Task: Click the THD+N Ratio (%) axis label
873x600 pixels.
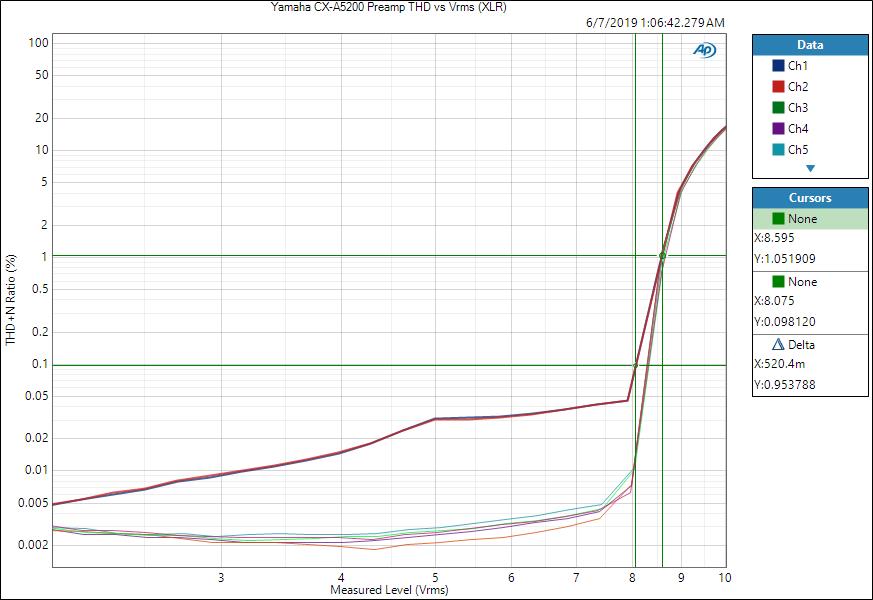Action: pos(11,300)
